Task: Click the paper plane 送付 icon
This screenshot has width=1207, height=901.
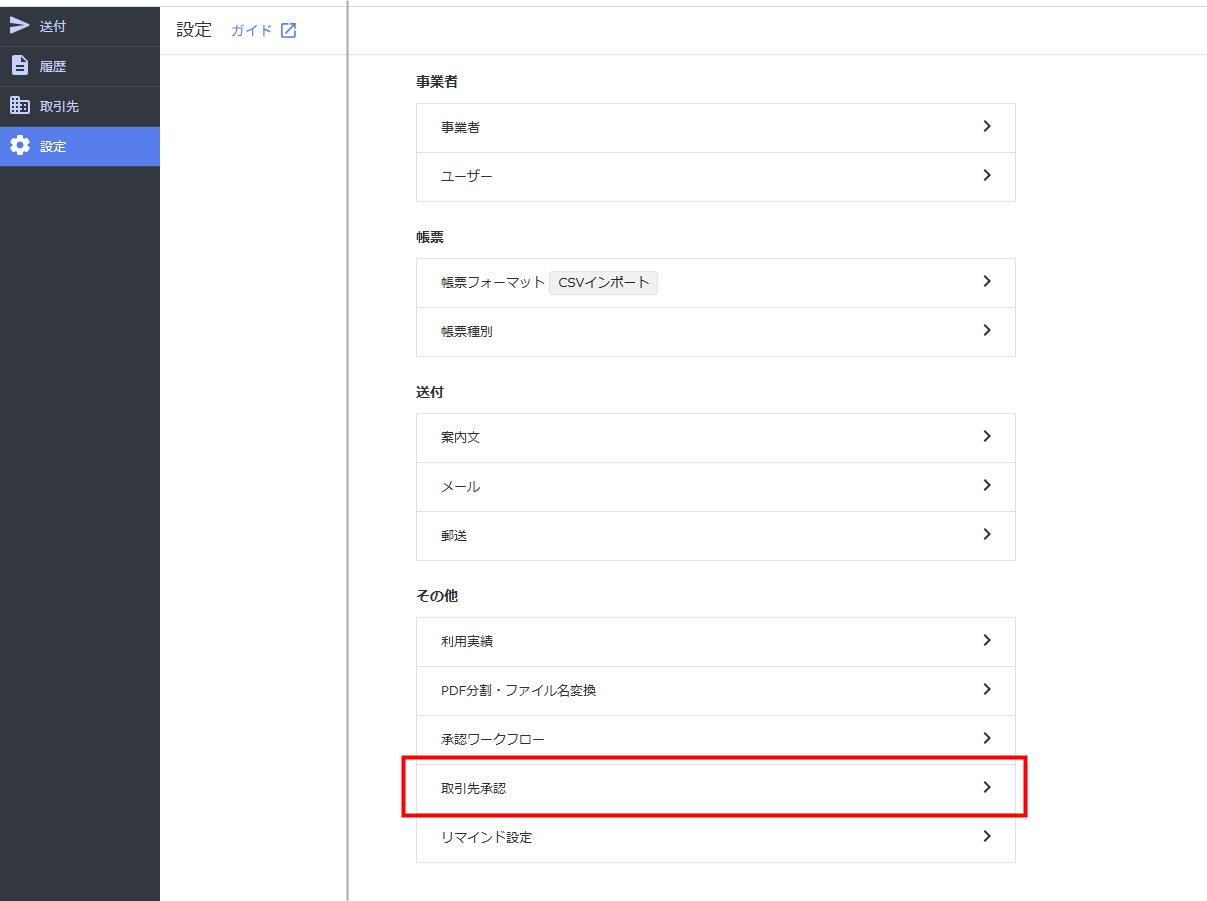Action: (20, 26)
